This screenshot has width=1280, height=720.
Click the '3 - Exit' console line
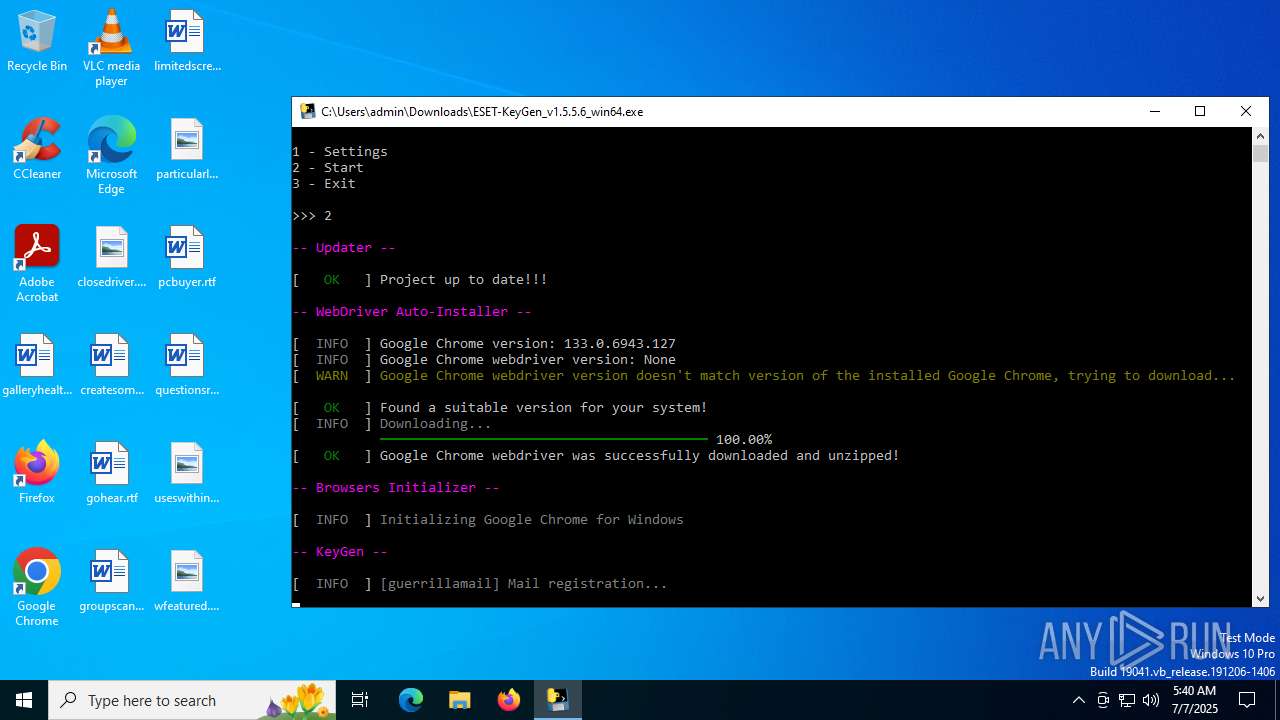pyautogui.click(x=324, y=184)
